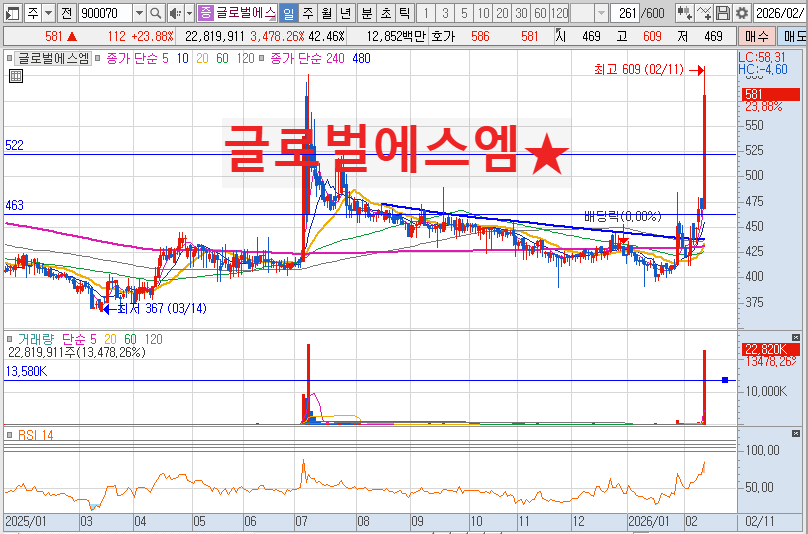The width and height of the screenshot is (808, 534).
Task: Choose interval 60 button
Action: point(541,13)
